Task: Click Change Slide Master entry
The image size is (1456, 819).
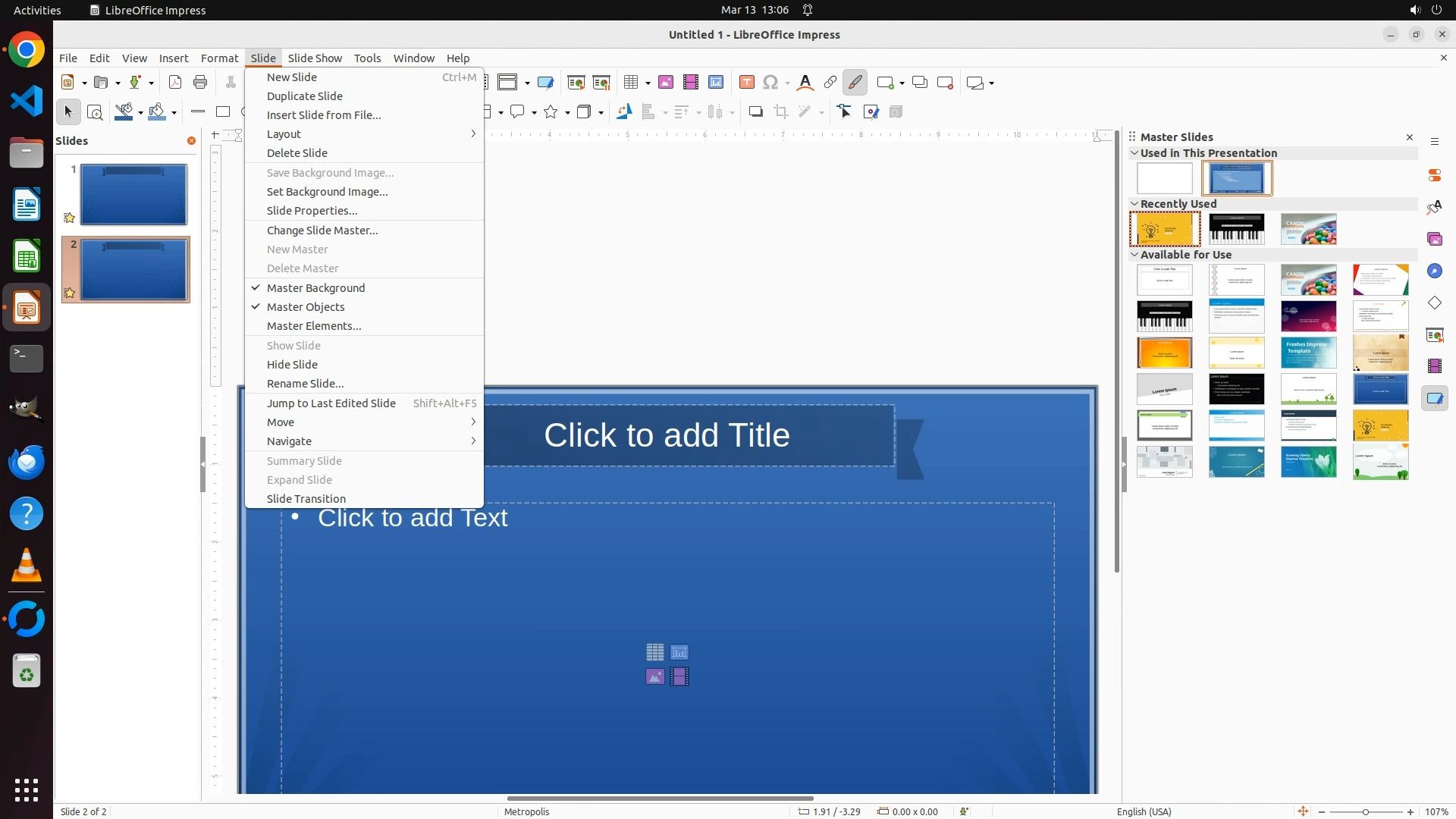Action: click(x=322, y=231)
